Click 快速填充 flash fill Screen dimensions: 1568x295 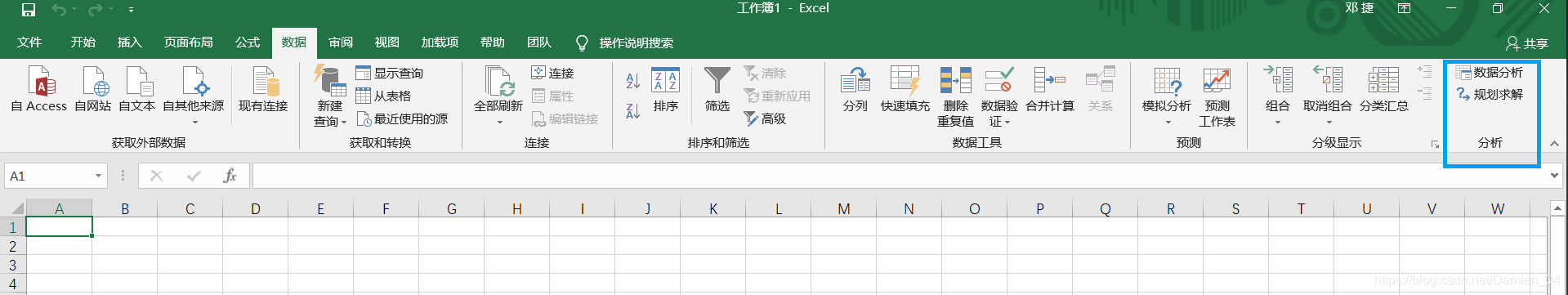click(905, 90)
